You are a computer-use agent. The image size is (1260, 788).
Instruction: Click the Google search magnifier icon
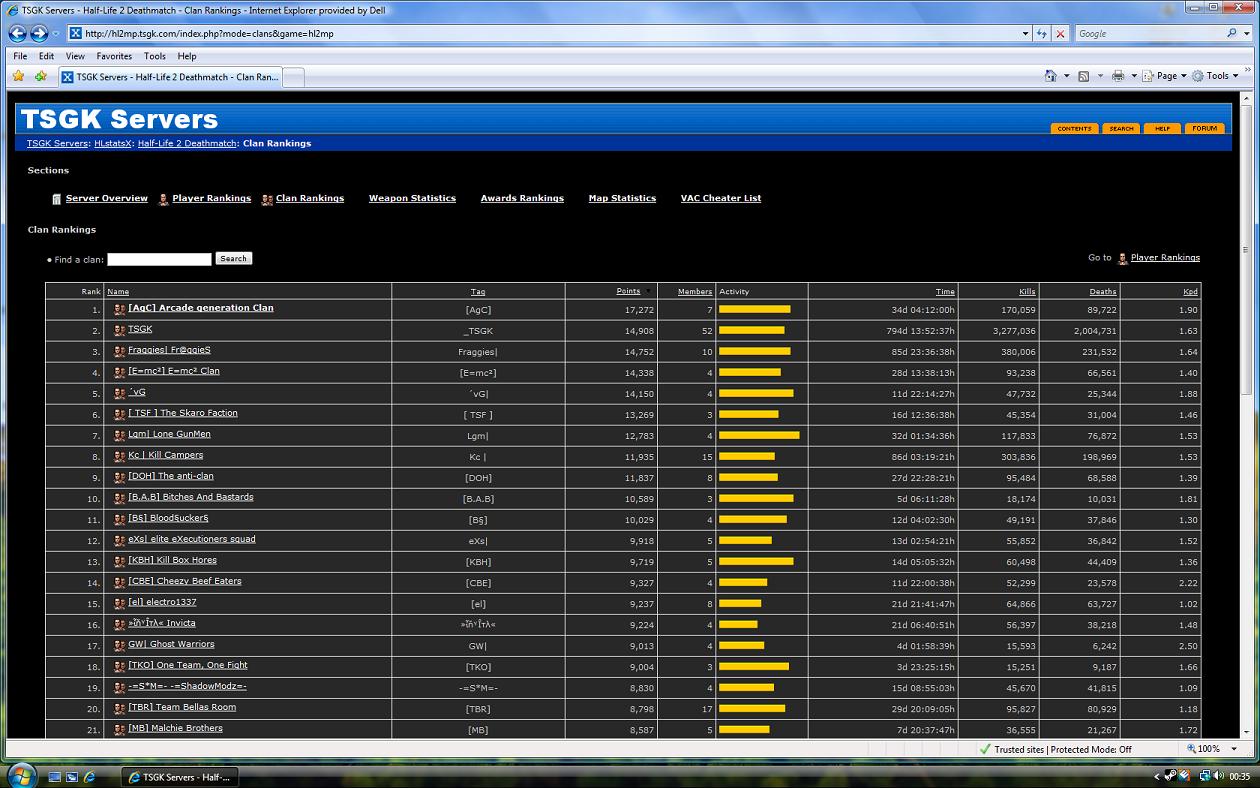(x=1232, y=33)
